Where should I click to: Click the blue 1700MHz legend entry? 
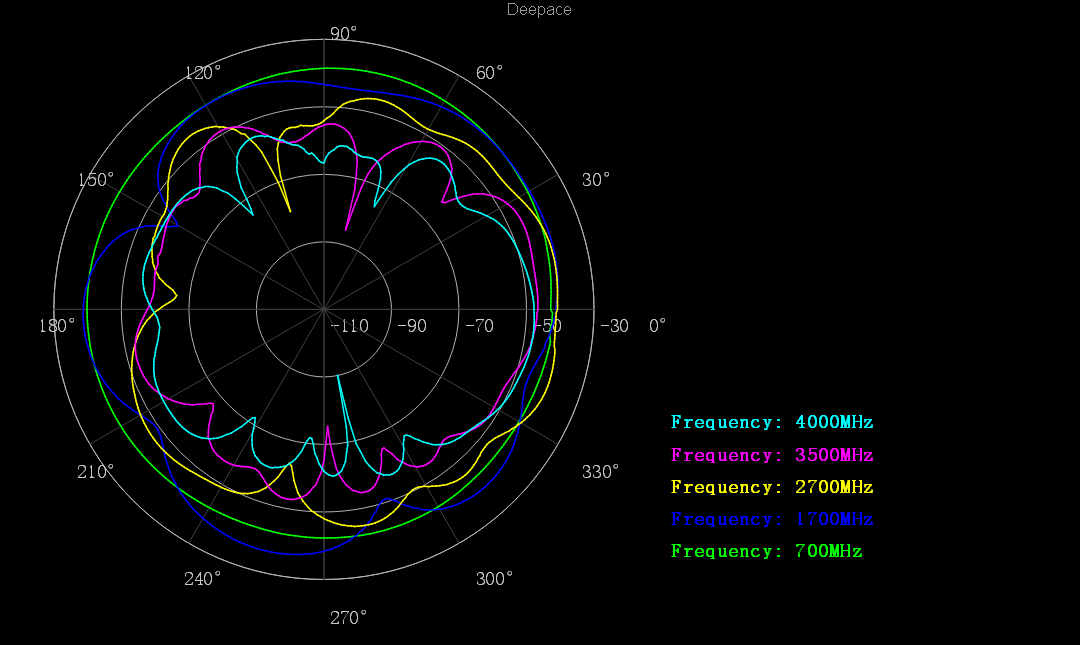coord(772,519)
